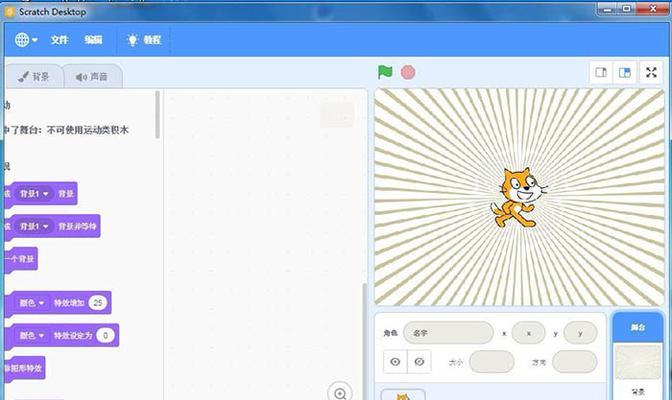The image size is (672, 400).
Task: Click the green flag to run
Action: pos(385,72)
